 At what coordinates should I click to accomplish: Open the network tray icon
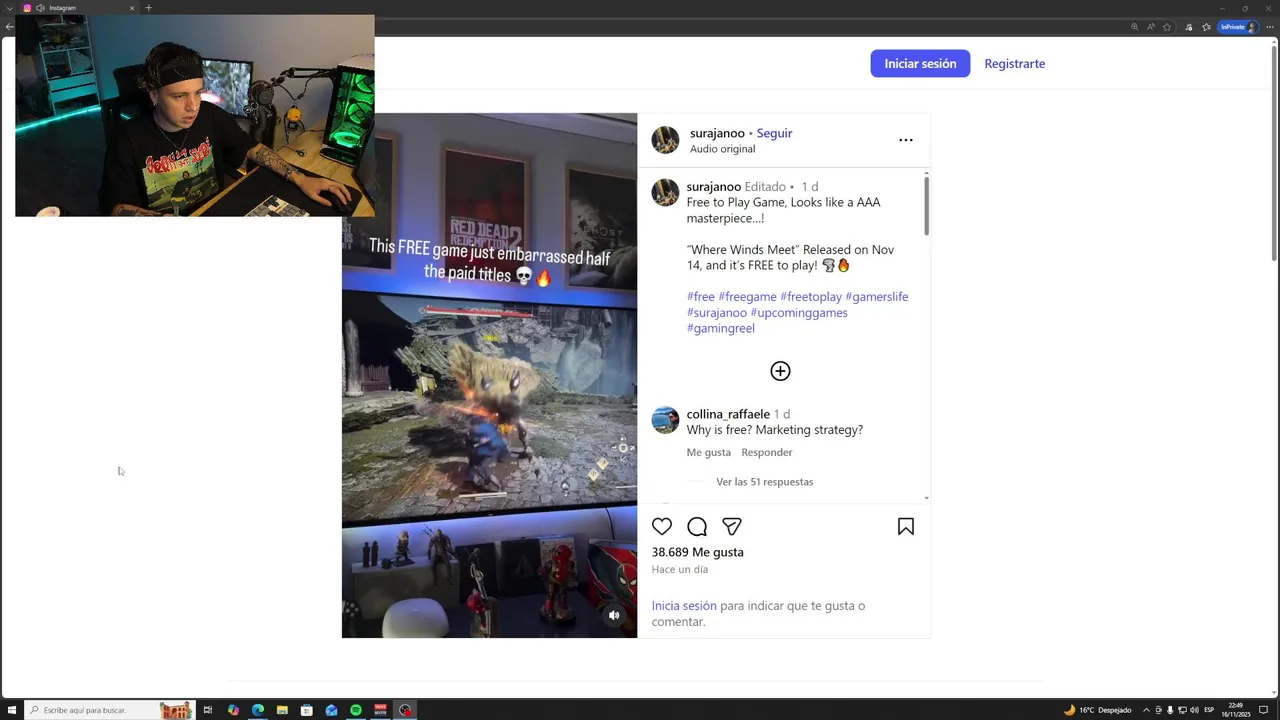1182,710
